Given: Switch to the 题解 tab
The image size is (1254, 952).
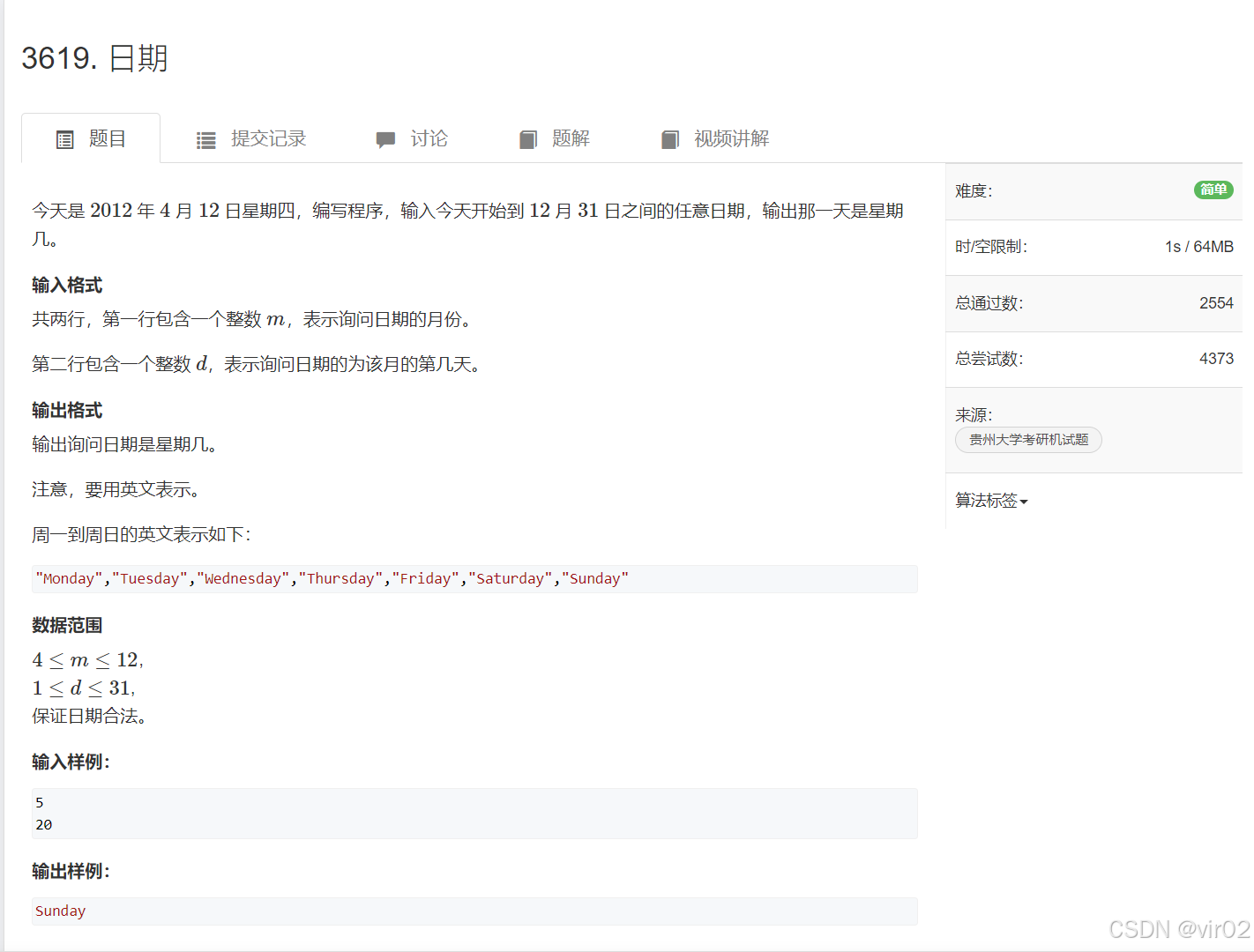Looking at the screenshot, I should [571, 138].
